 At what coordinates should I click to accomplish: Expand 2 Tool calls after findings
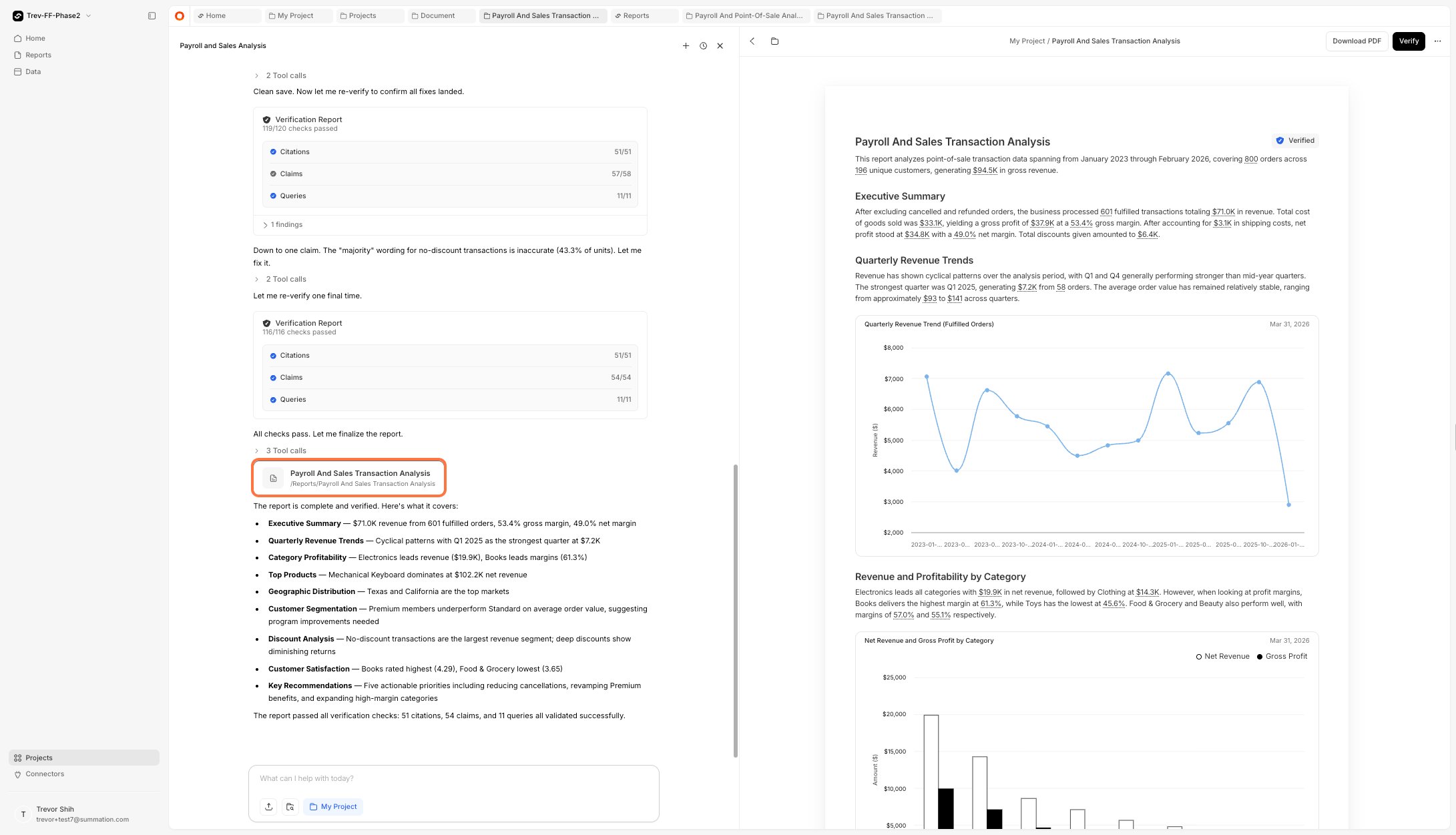280,279
